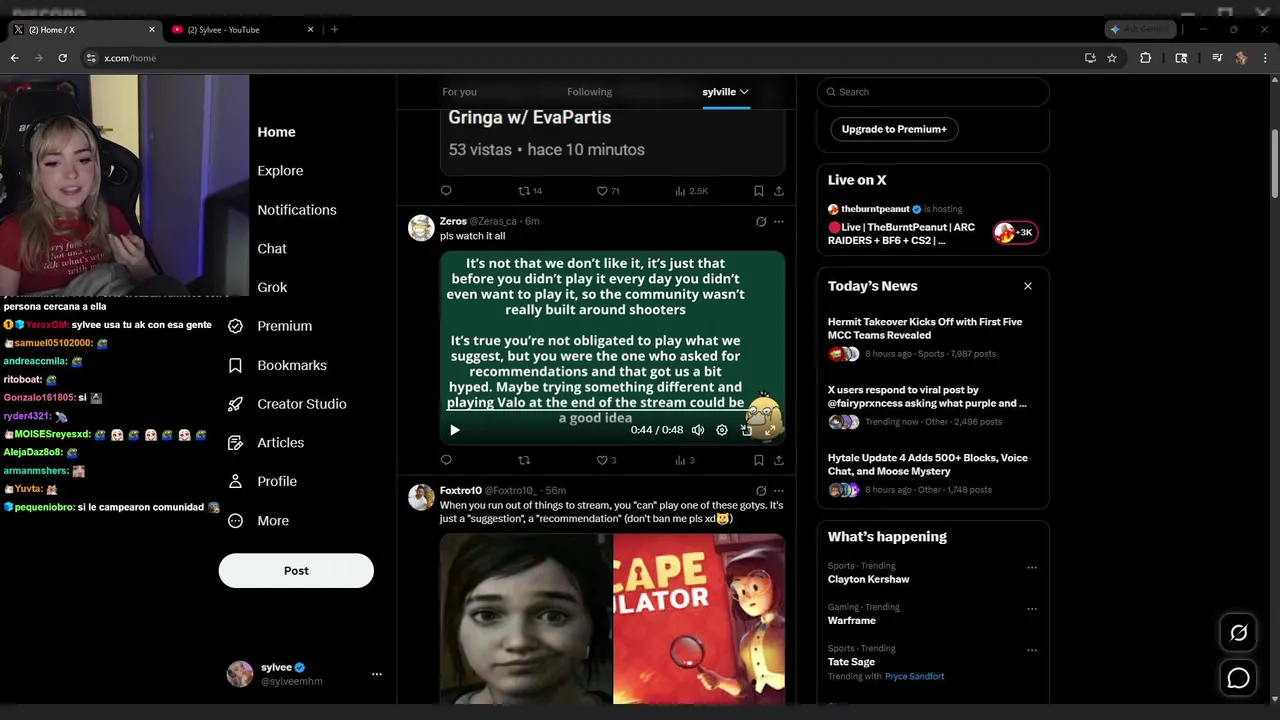Image resolution: width=1280 pixels, height=720 pixels.
Task: Switch to the For you tab
Action: tap(459, 92)
